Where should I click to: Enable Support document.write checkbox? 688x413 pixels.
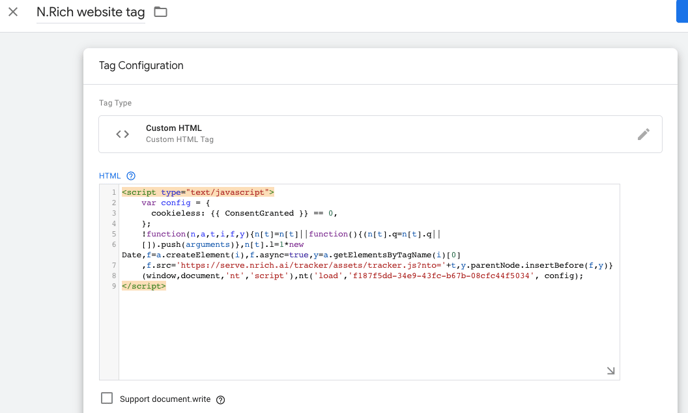pos(107,398)
